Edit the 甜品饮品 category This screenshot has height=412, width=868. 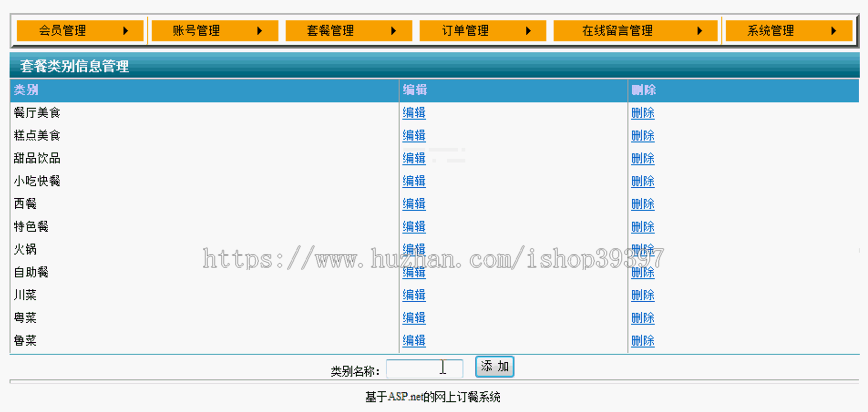tap(414, 159)
